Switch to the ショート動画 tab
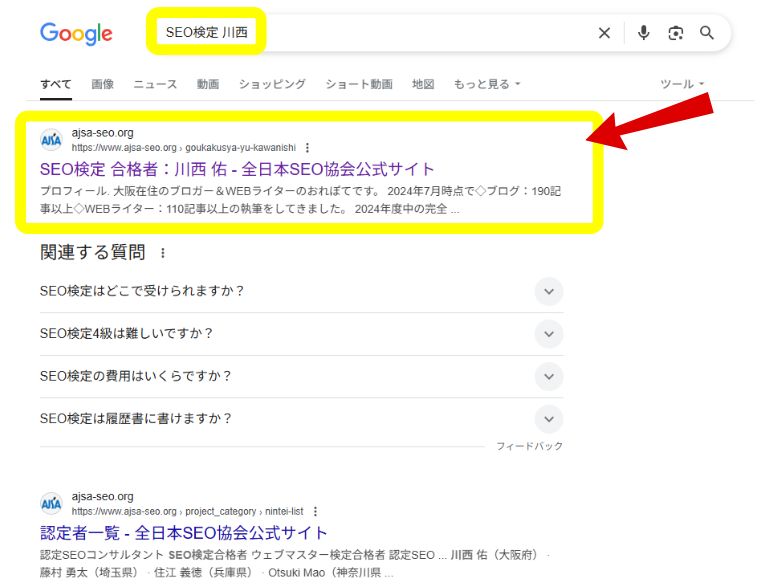The height and width of the screenshot is (585, 780). (x=359, y=84)
